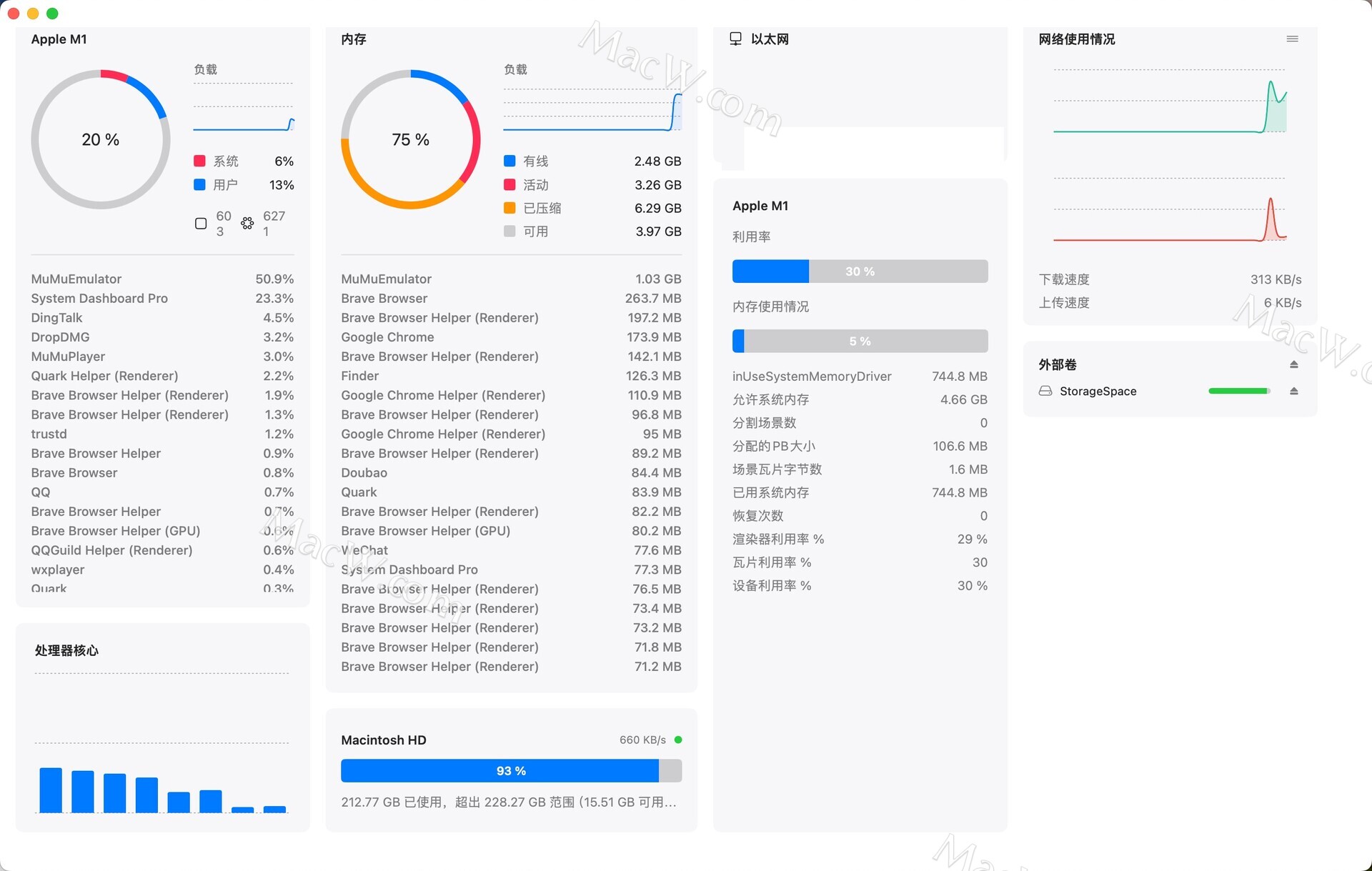Click the blue Wired memory swatch
1372x871 pixels.
pos(509,161)
